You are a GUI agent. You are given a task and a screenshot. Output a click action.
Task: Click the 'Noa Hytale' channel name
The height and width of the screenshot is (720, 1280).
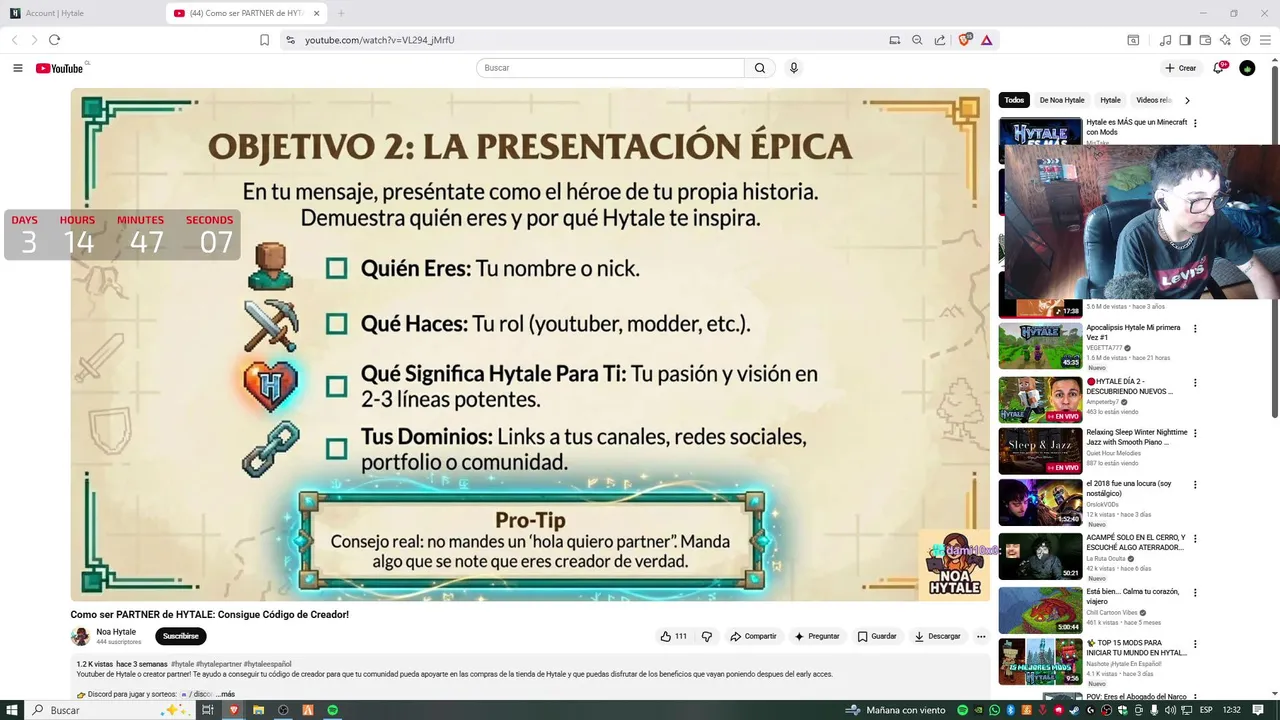click(x=116, y=632)
